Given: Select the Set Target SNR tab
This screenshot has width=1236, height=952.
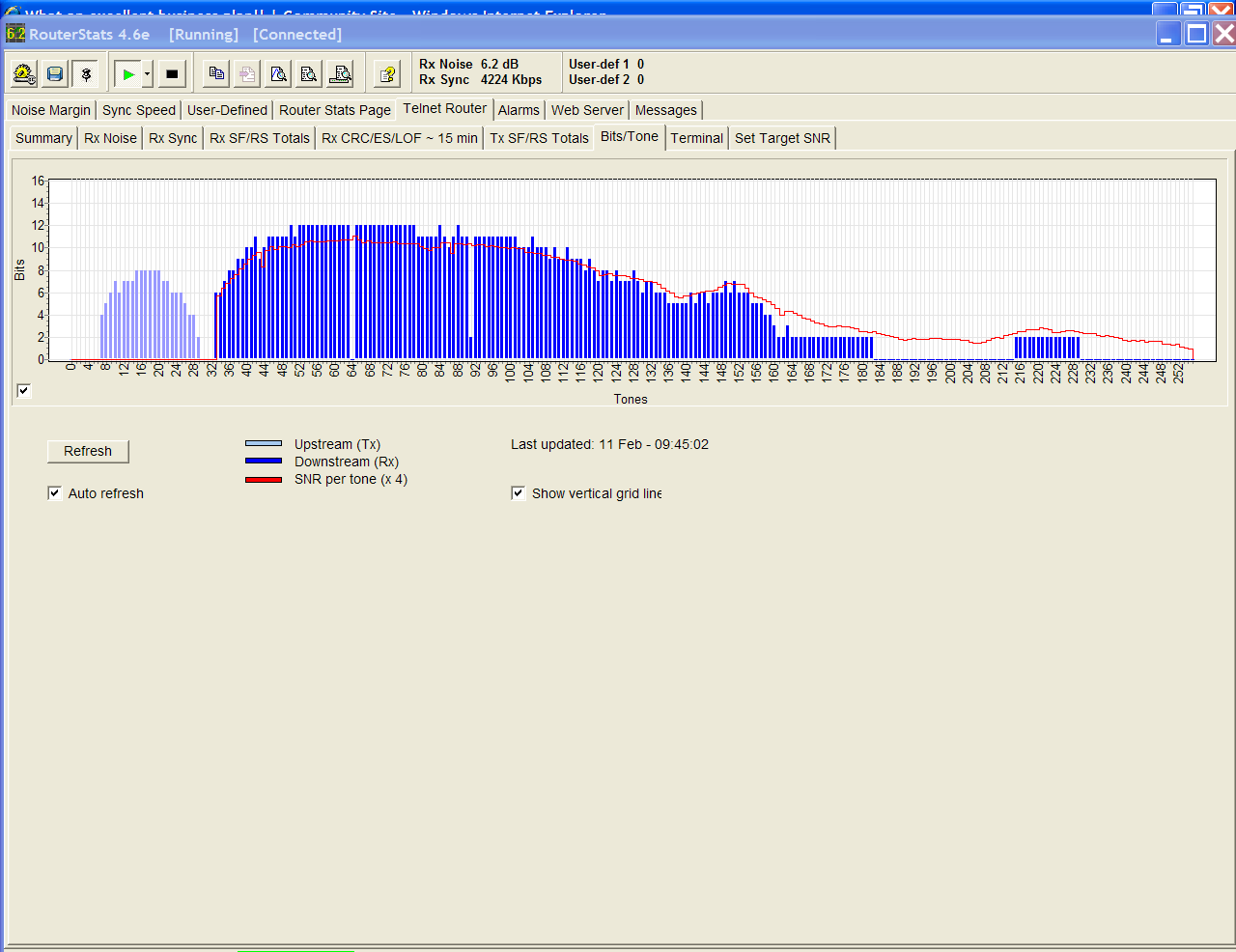Looking at the screenshot, I should [782, 138].
